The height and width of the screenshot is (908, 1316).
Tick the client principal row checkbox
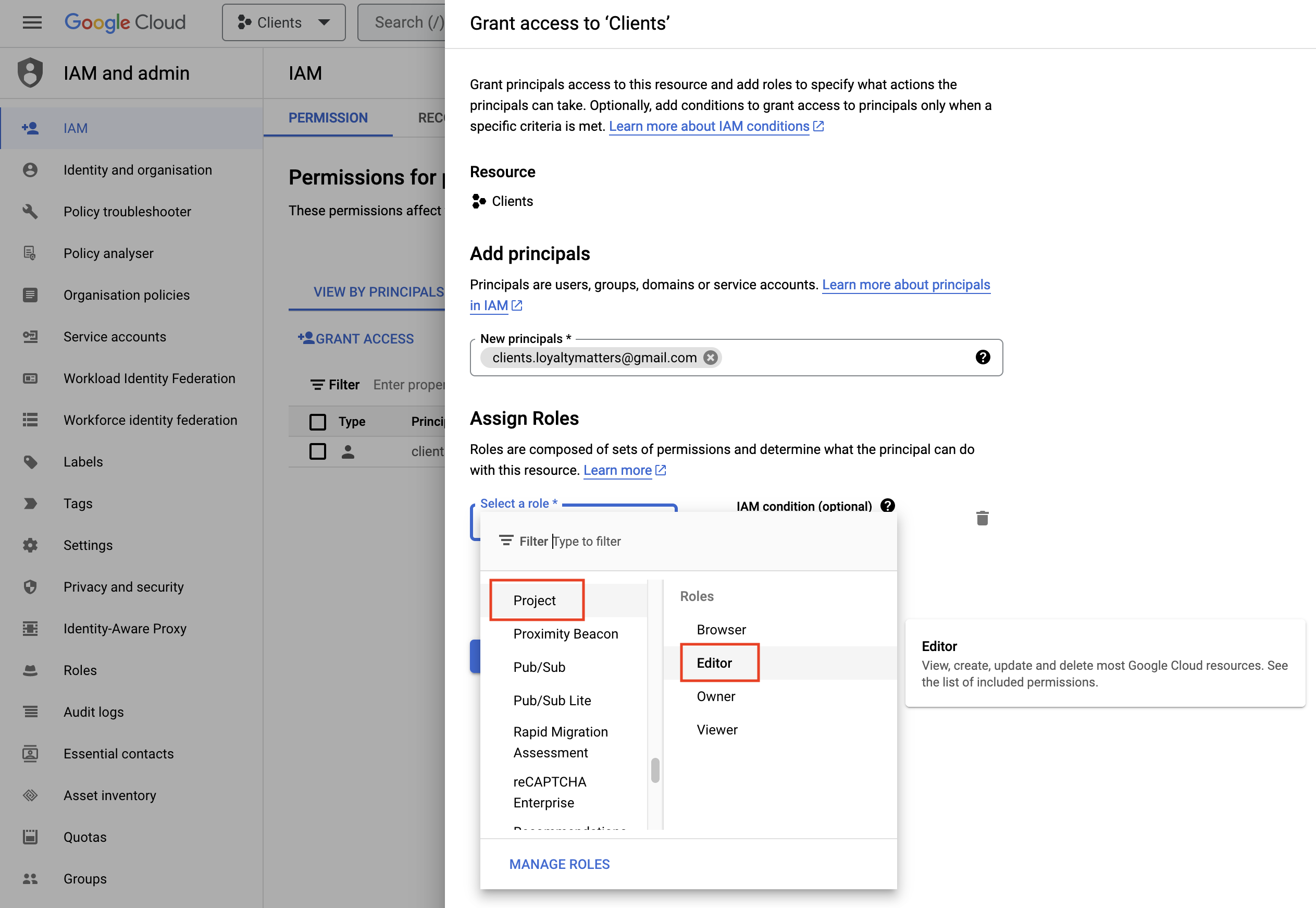318,451
